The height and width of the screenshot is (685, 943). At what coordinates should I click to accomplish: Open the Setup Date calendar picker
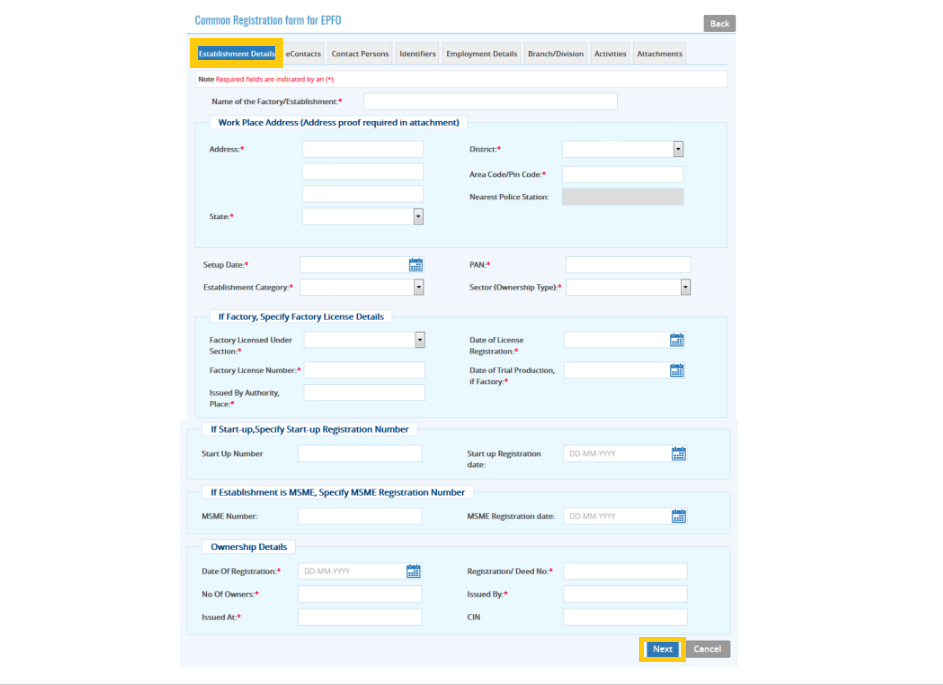point(416,265)
